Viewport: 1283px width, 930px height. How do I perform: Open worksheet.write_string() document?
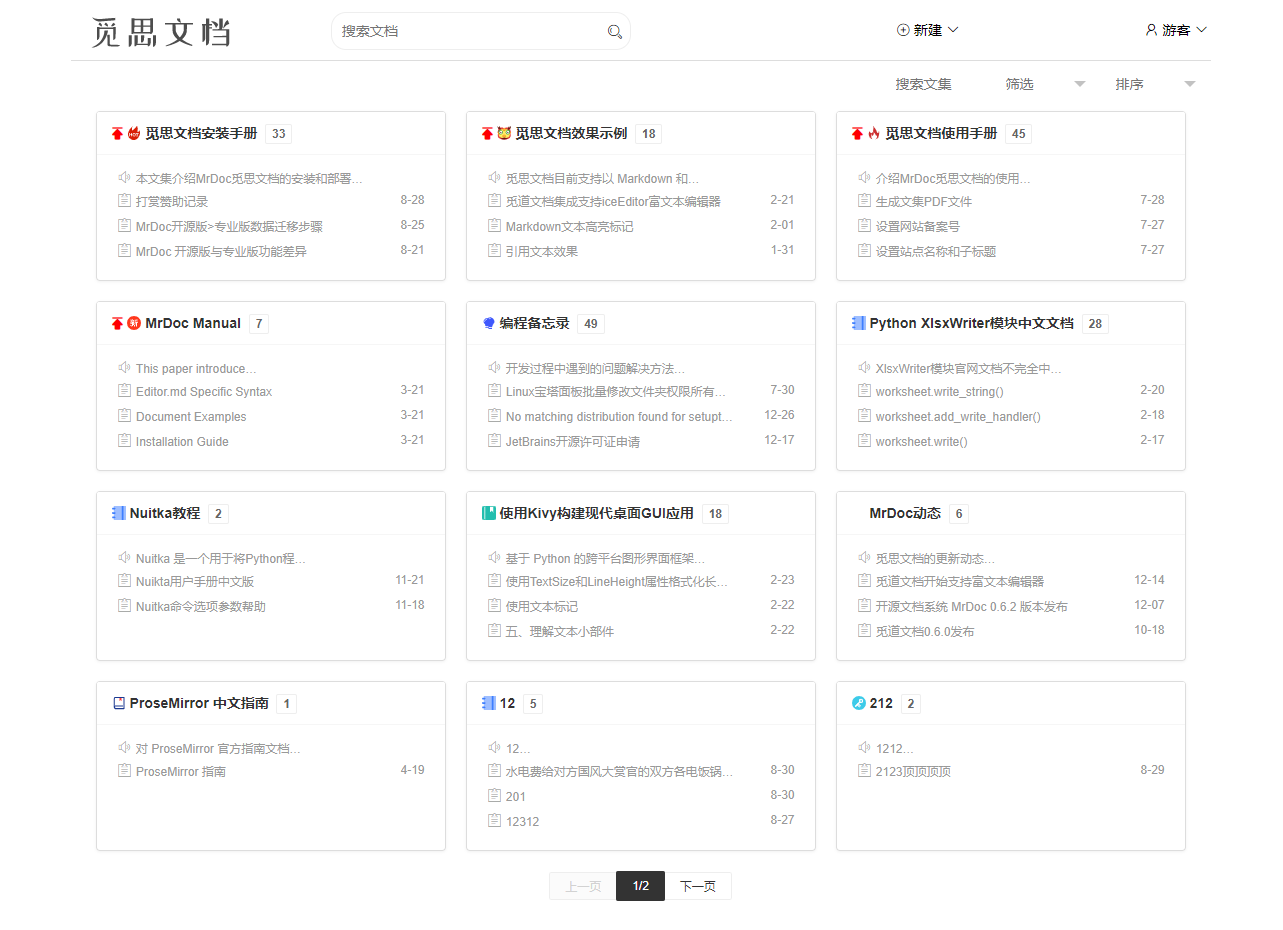[x=939, y=391]
